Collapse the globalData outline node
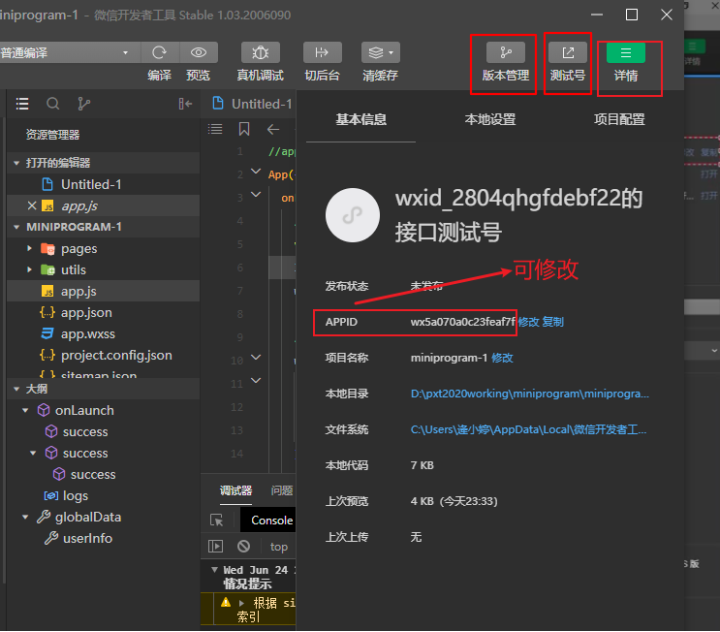720x632 pixels. pyautogui.click(x=25, y=517)
